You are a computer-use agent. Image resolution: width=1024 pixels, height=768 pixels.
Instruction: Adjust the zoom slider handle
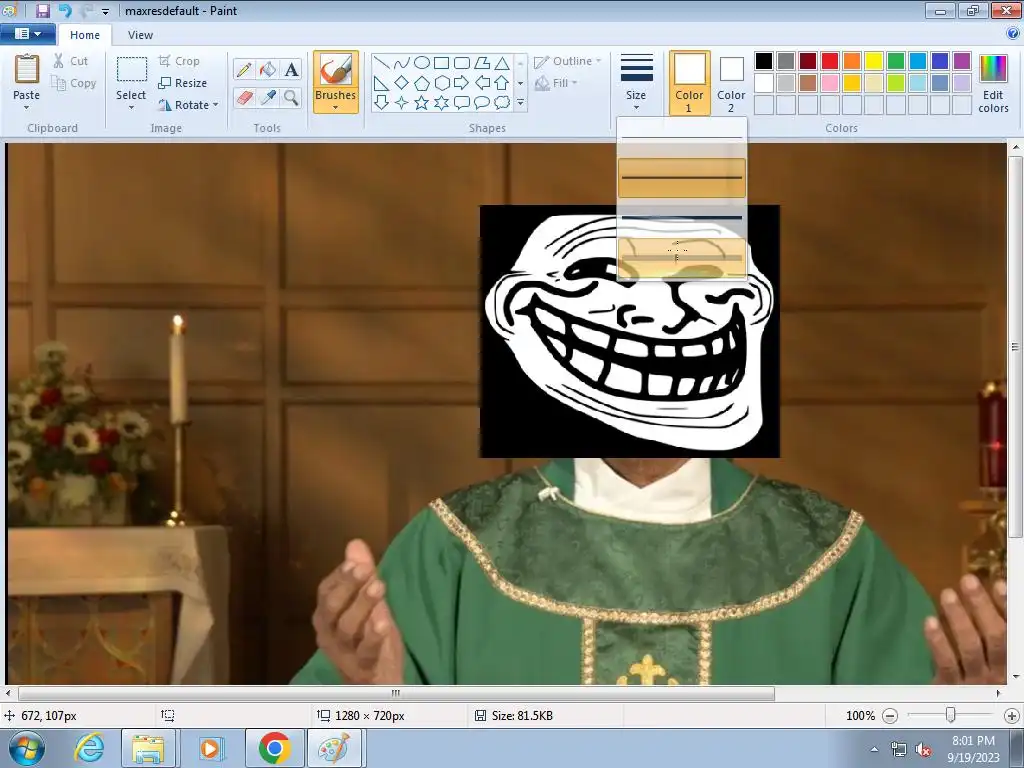click(x=951, y=716)
